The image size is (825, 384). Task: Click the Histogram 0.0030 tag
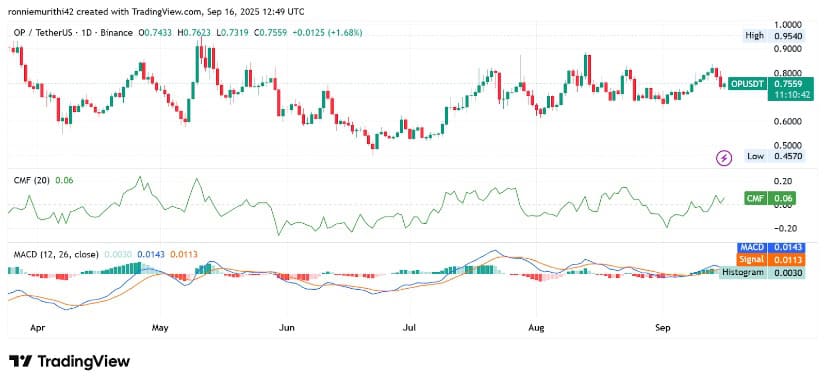pyautogui.click(x=762, y=272)
